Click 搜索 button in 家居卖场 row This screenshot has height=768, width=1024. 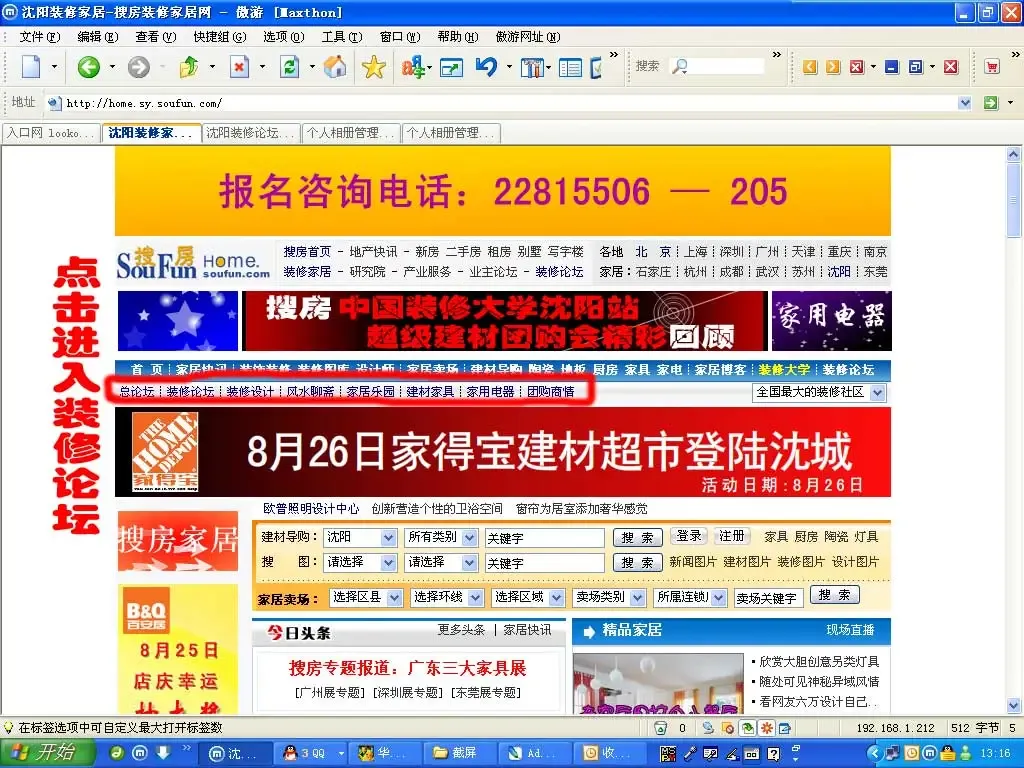(835, 595)
